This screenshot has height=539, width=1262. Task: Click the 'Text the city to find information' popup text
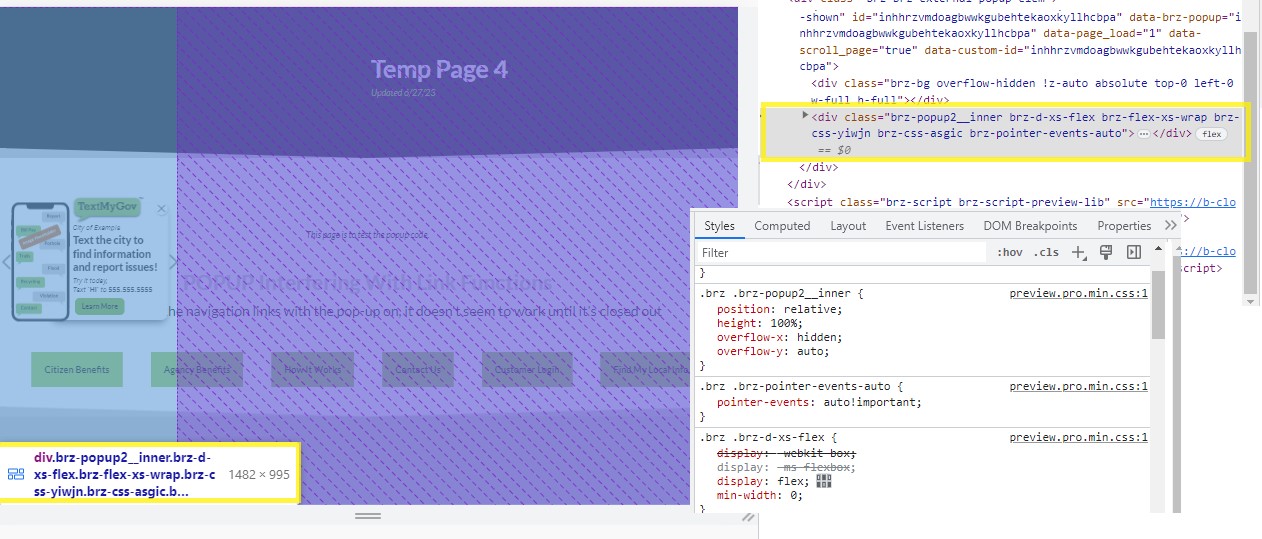point(114,253)
